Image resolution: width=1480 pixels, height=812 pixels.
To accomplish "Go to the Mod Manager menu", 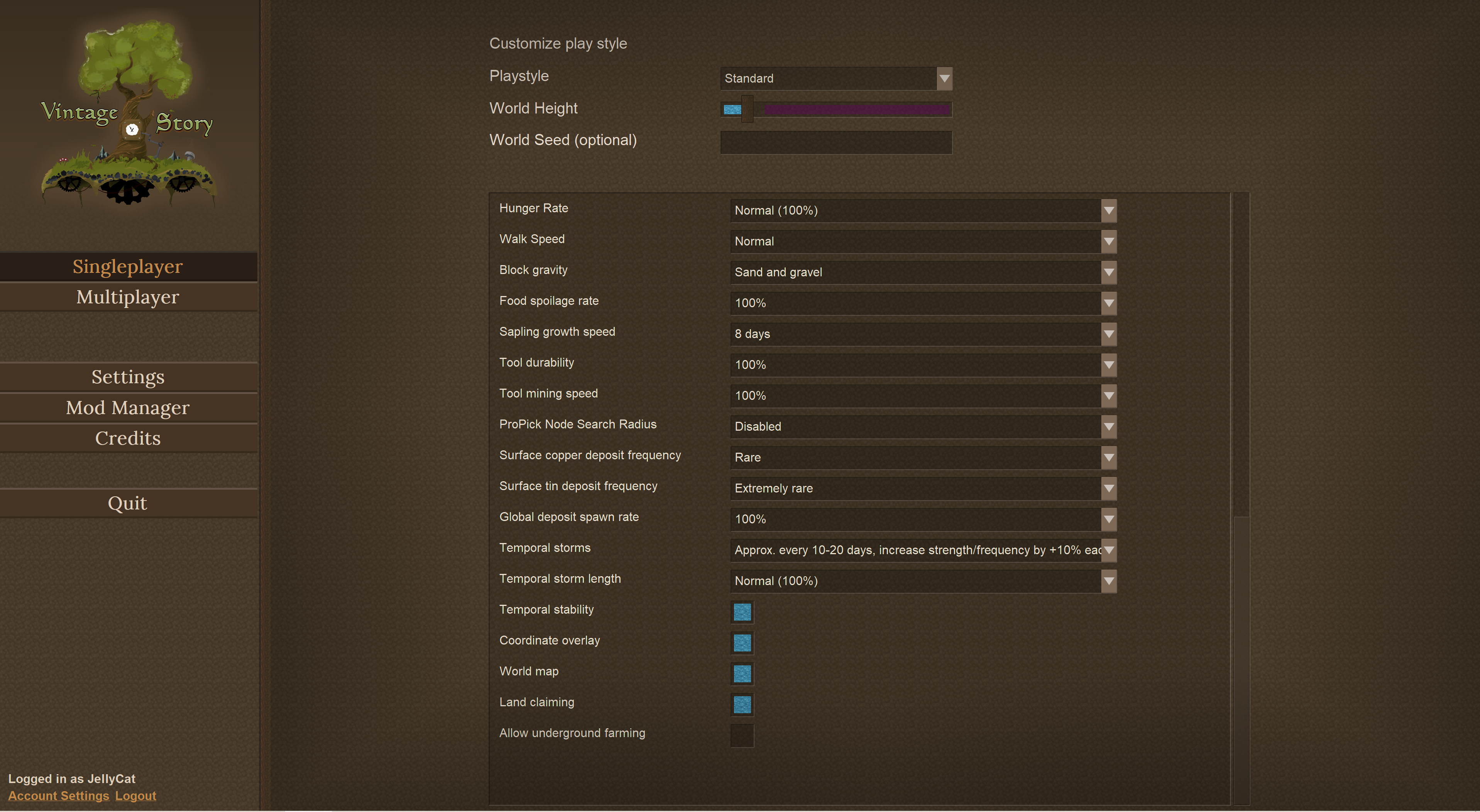I will click(x=128, y=408).
